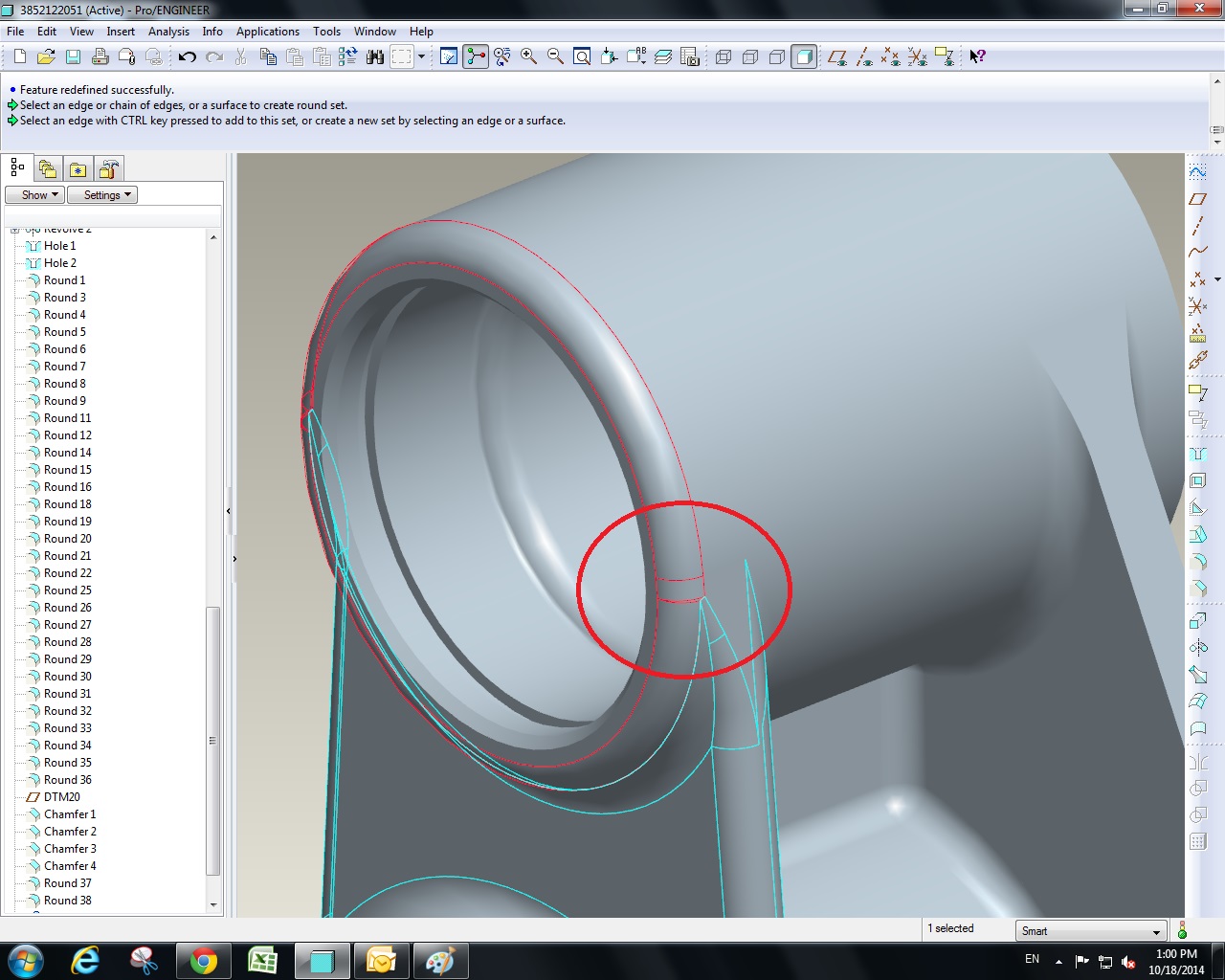The width and height of the screenshot is (1225, 980).
Task: Open the Windows Start menu
Action: tap(26, 961)
